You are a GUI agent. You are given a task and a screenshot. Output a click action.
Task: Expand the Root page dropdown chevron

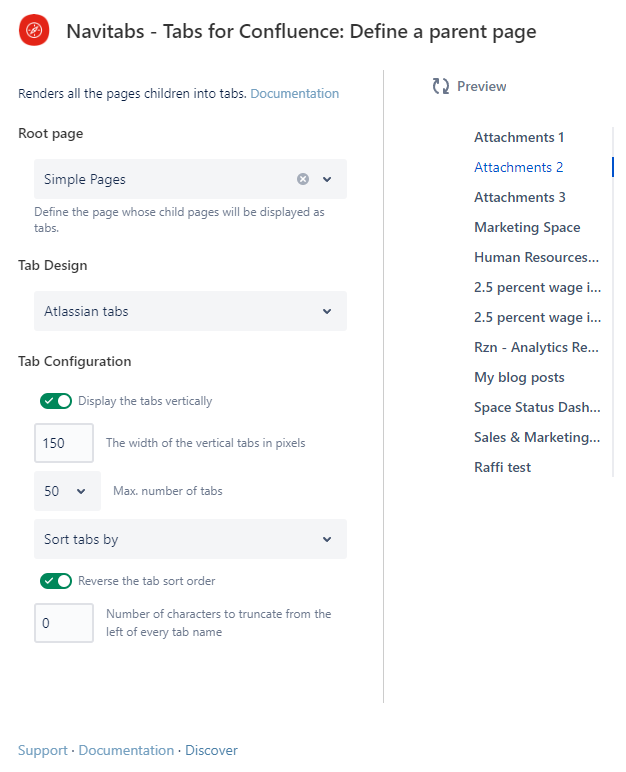[x=327, y=179]
